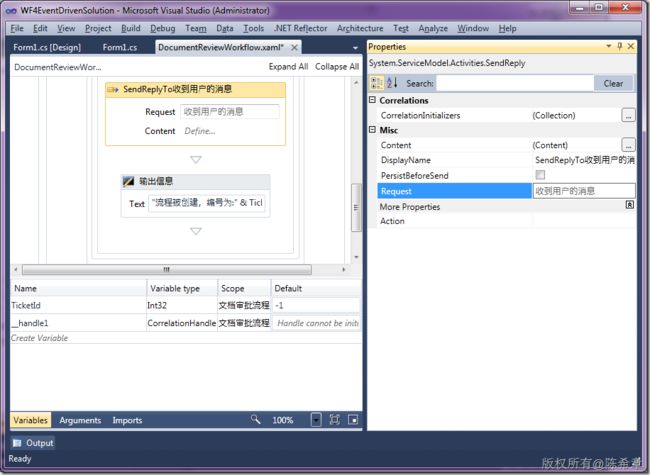Viewport: 650px width, 475px height.
Task: Pin the Properties panel
Action: (620, 46)
